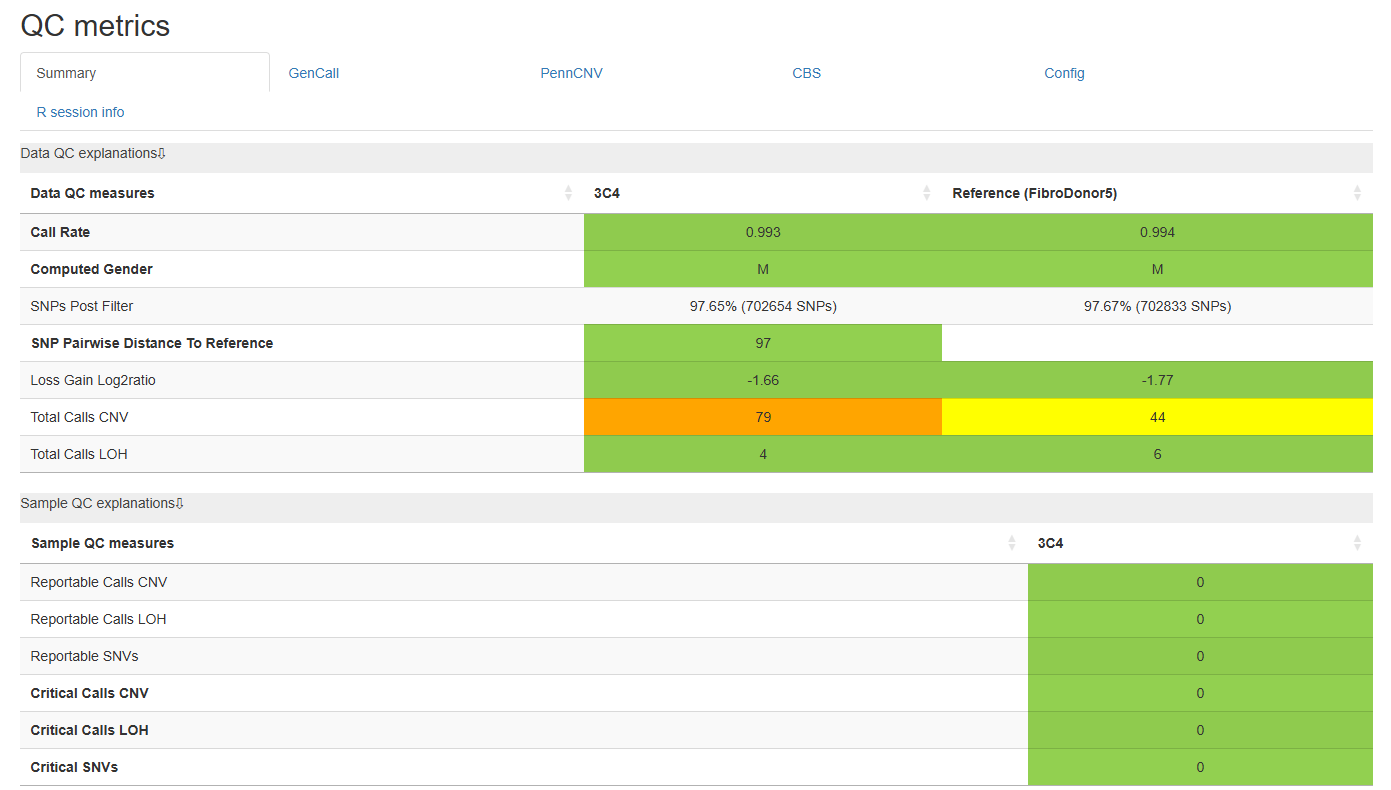Expand Data QC explanations section
The height and width of the screenshot is (790, 1391).
coord(93,153)
